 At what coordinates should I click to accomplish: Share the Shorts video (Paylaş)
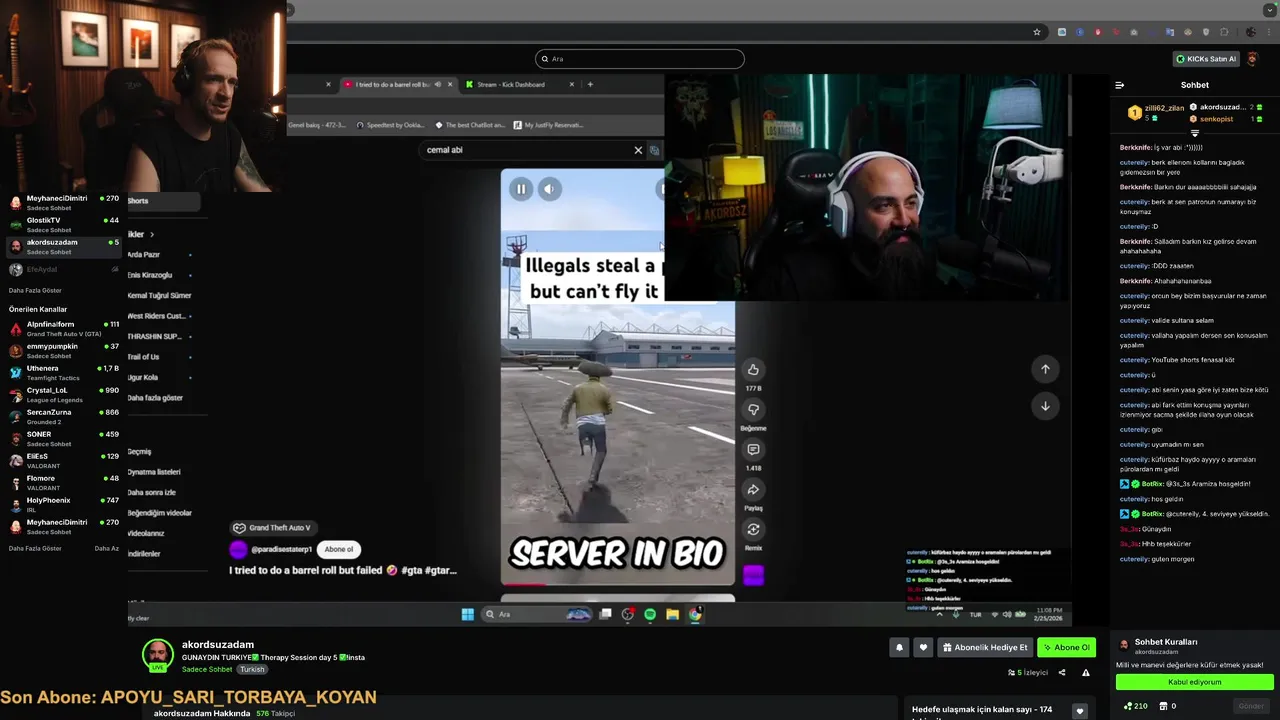753,490
